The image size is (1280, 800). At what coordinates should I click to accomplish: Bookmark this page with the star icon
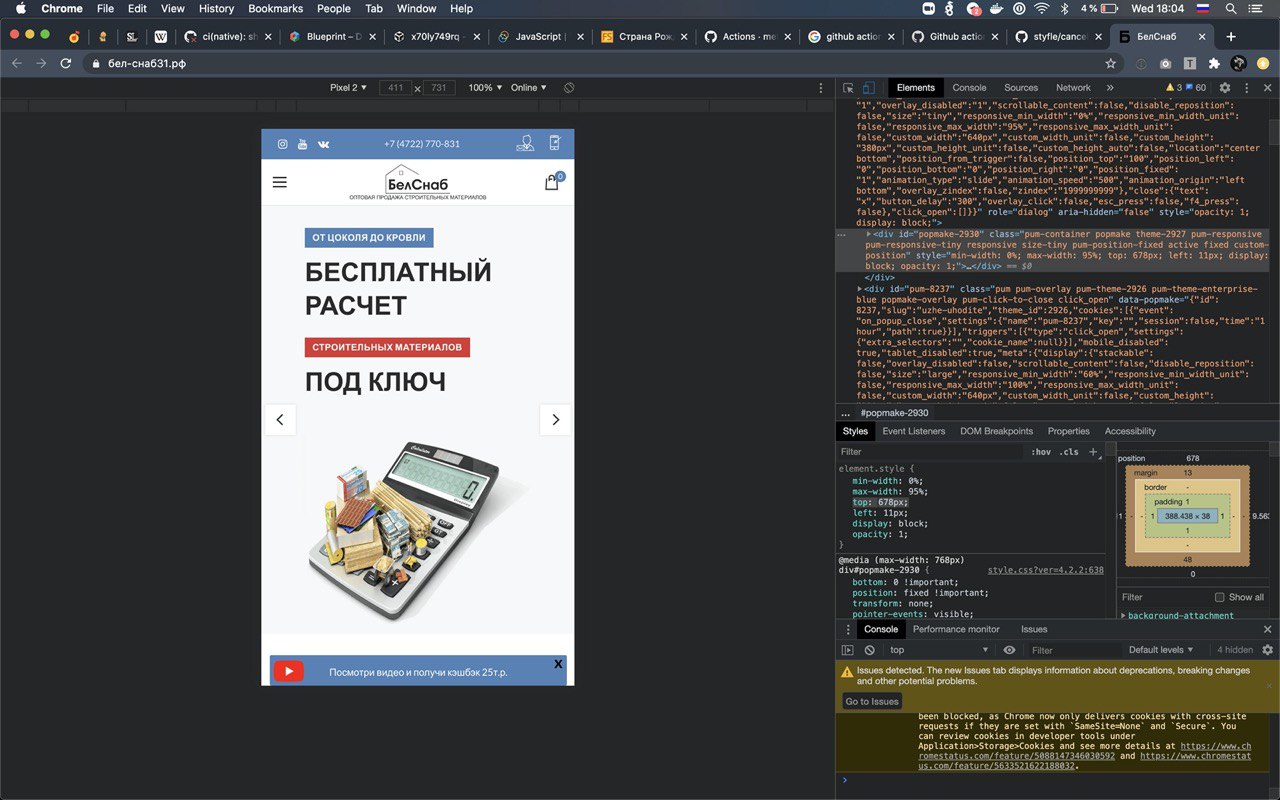[x=1110, y=63]
